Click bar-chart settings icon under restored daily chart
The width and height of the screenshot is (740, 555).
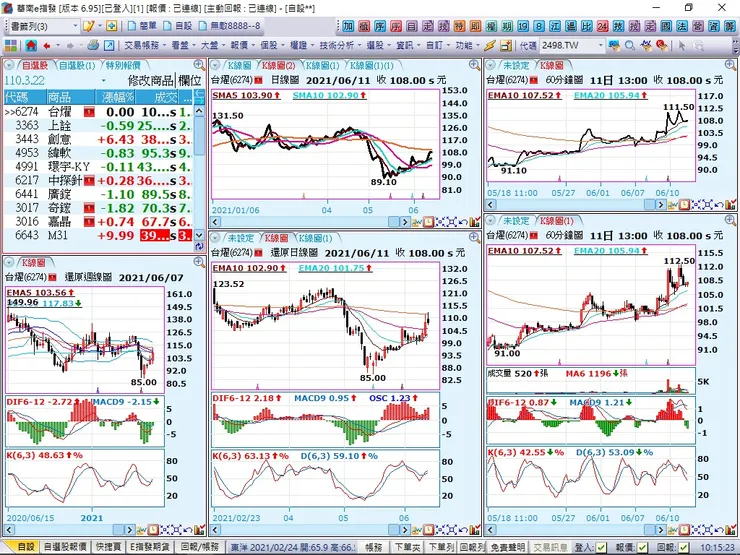coord(475,530)
